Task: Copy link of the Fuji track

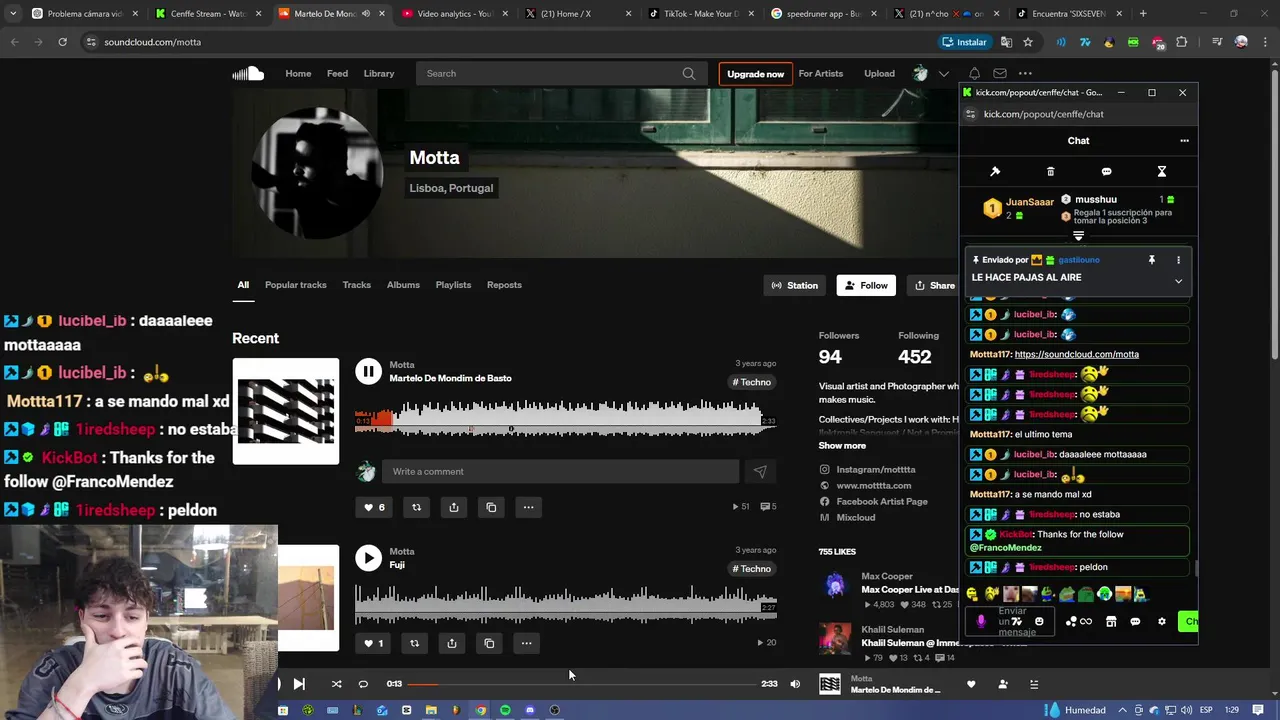Action: click(x=489, y=643)
